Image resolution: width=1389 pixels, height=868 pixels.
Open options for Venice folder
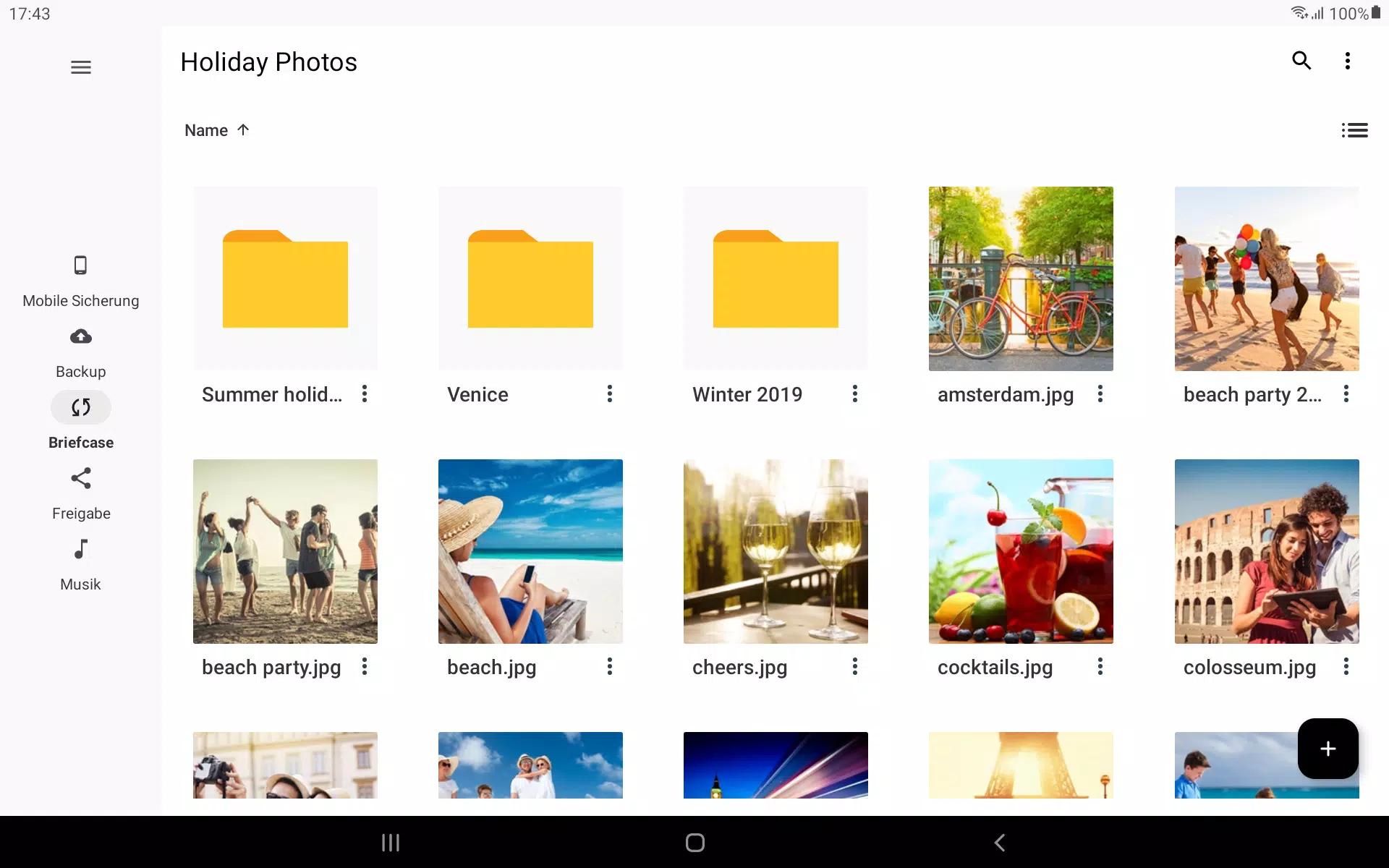click(610, 393)
